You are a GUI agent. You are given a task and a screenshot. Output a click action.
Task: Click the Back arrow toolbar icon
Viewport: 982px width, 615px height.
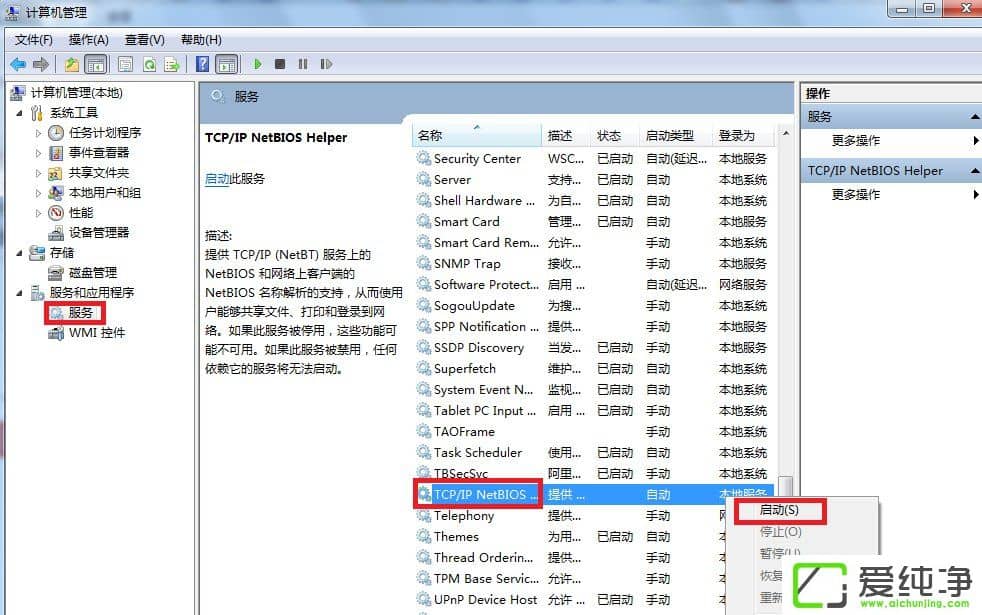tap(18, 65)
